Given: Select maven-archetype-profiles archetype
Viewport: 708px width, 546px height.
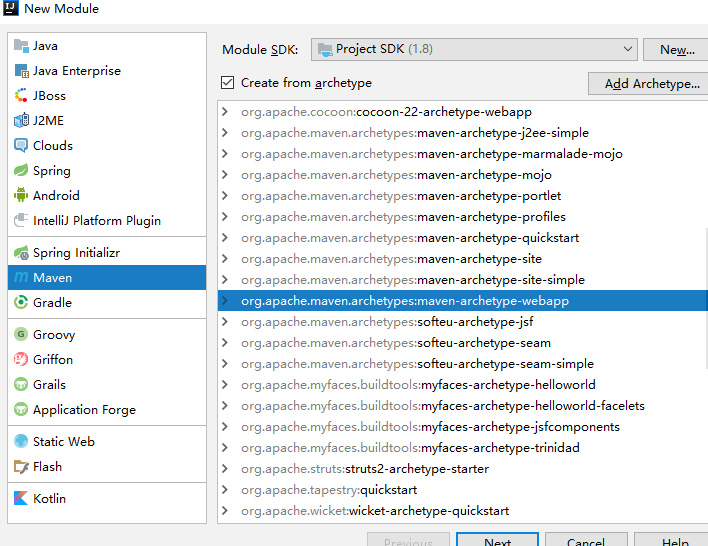Looking at the screenshot, I should [462, 217].
